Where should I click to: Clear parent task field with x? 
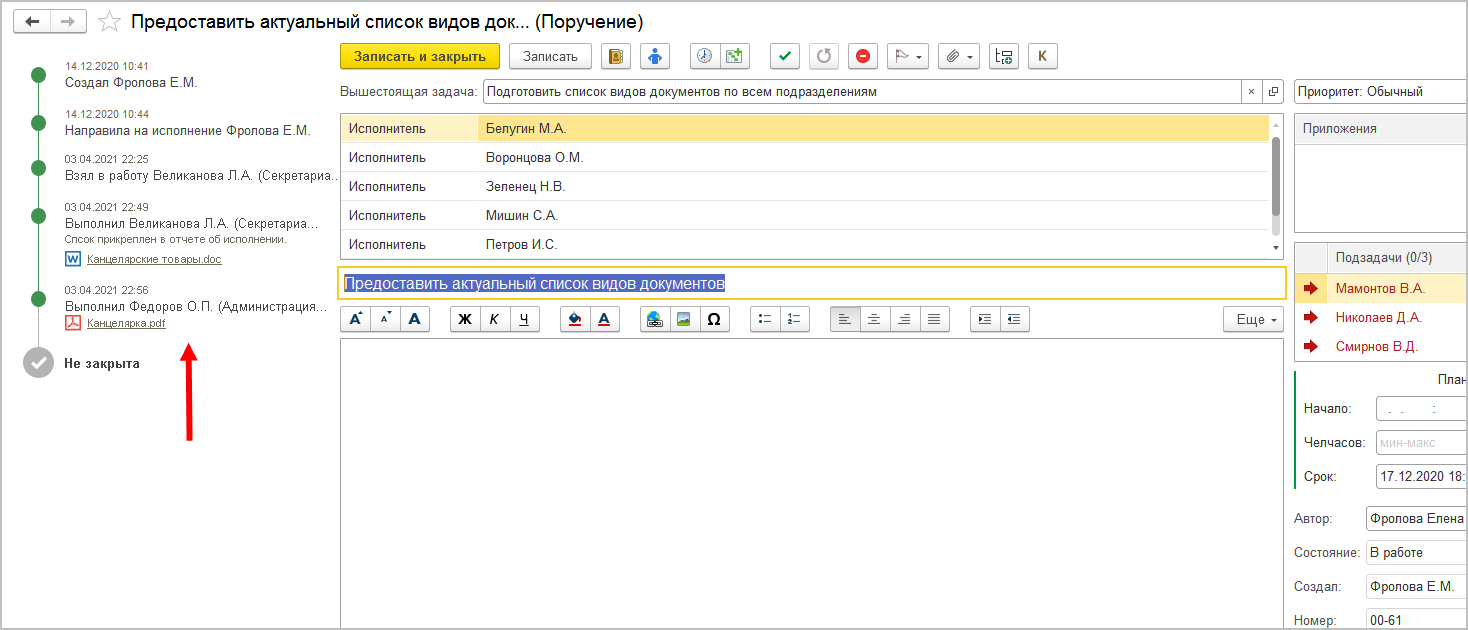click(1252, 91)
